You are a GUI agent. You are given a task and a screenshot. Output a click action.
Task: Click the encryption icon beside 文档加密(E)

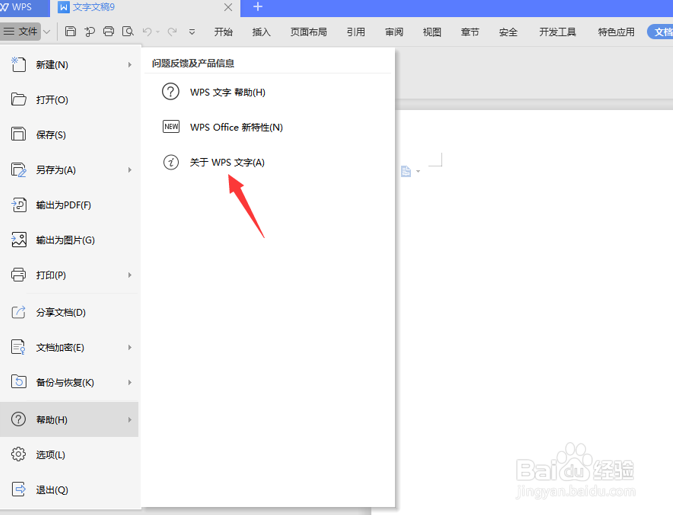[18, 347]
